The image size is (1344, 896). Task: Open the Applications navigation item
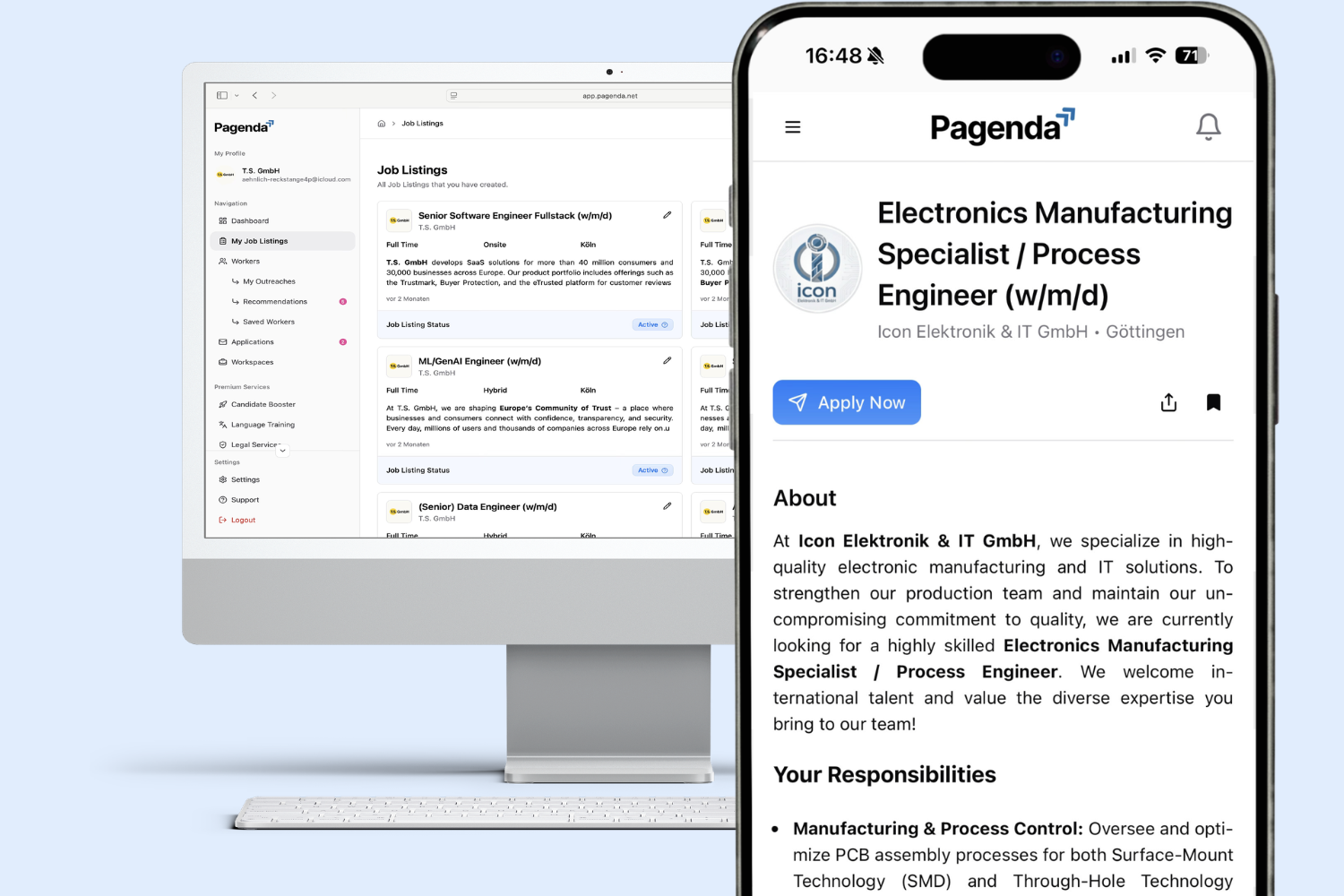(x=252, y=341)
